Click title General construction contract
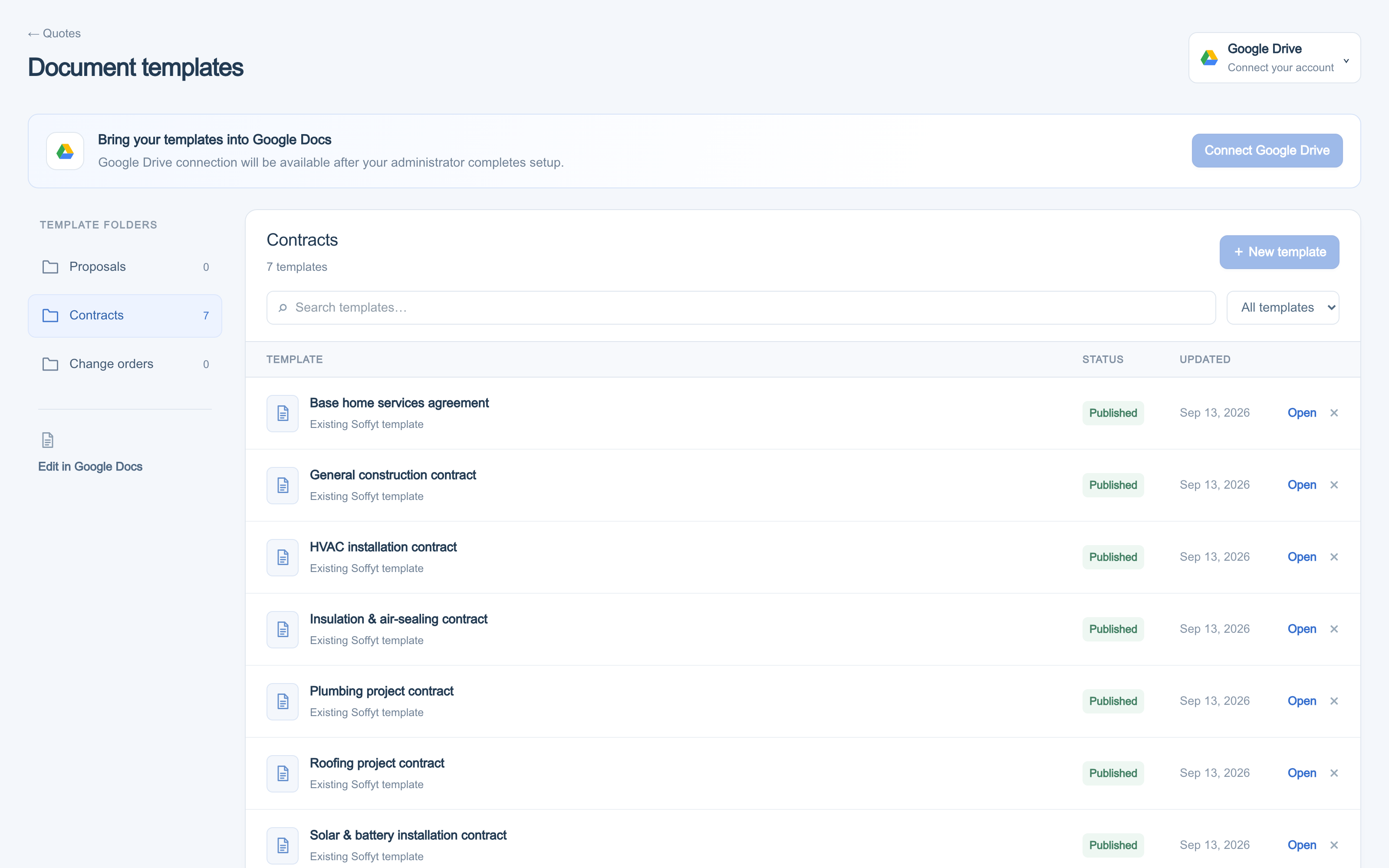The width and height of the screenshot is (1389, 868). pyautogui.click(x=392, y=475)
